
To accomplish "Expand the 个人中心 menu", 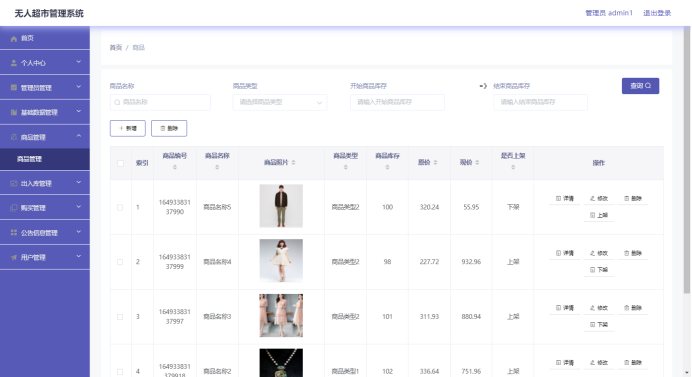I will (45, 63).
